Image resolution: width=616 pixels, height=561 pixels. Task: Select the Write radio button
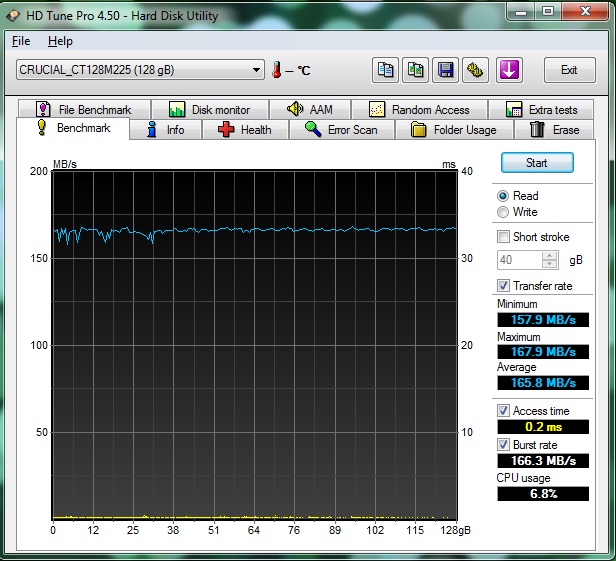pos(503,212)
